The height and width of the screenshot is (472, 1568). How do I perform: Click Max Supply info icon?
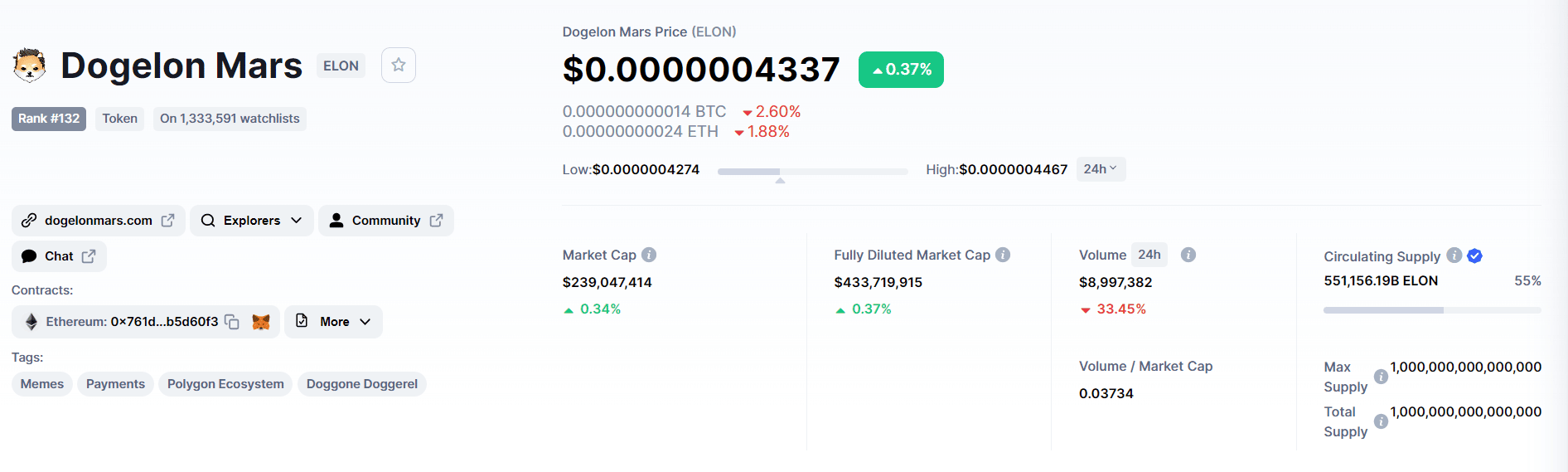tap(1381, 377)
